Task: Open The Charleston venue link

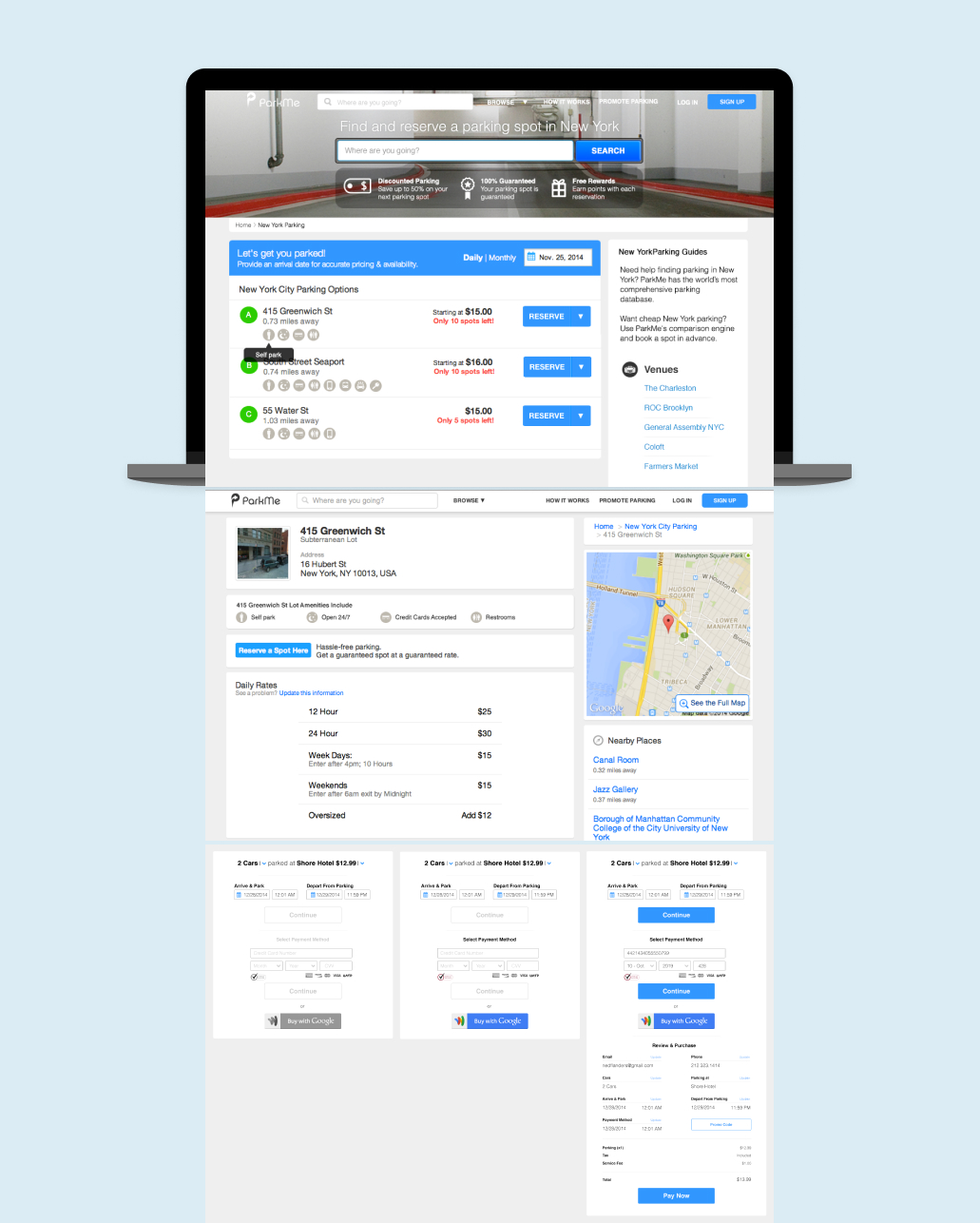Action: (670, 388)
